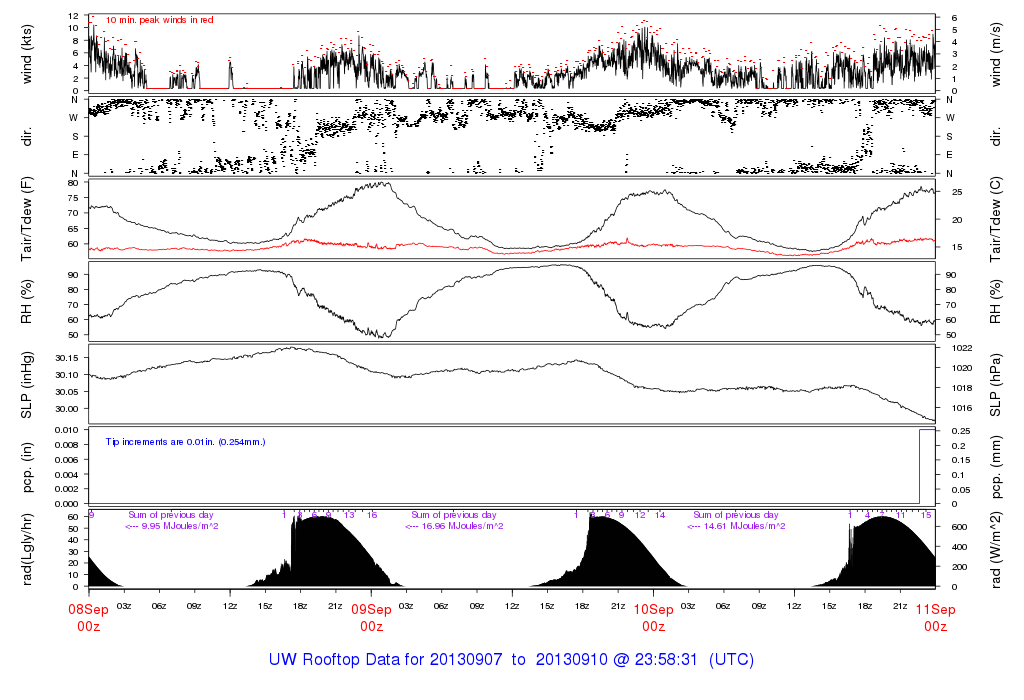Click the '600' value on W/m^2 axis
Viewport: 1024px width, 700px height.
coord(959,527)
